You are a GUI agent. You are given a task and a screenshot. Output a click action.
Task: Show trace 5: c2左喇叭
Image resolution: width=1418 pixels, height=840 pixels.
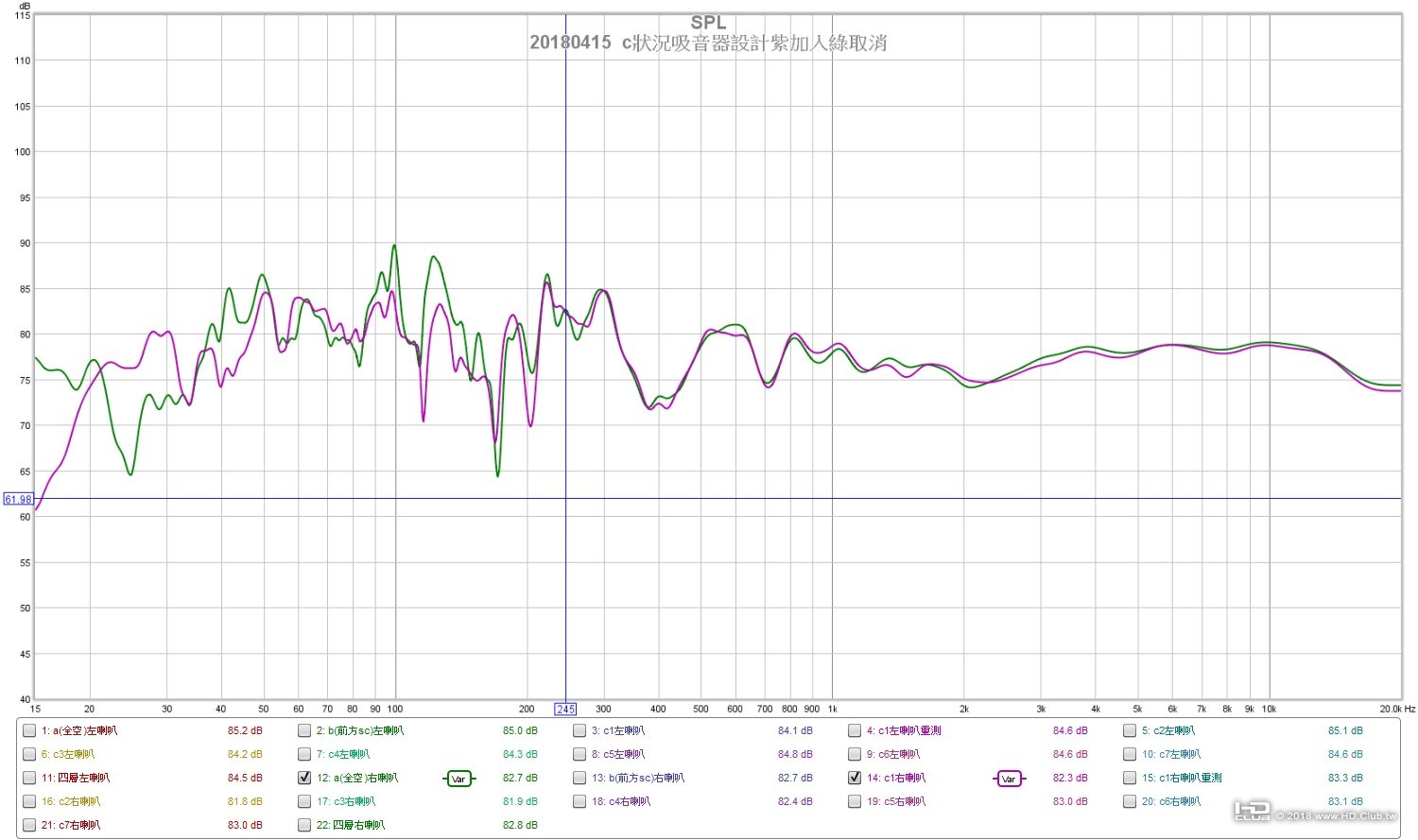(x=1130, y=730)
